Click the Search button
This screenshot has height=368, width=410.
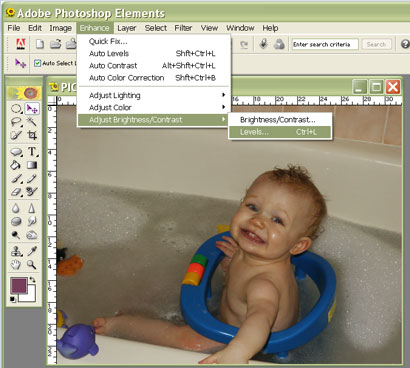376,44
